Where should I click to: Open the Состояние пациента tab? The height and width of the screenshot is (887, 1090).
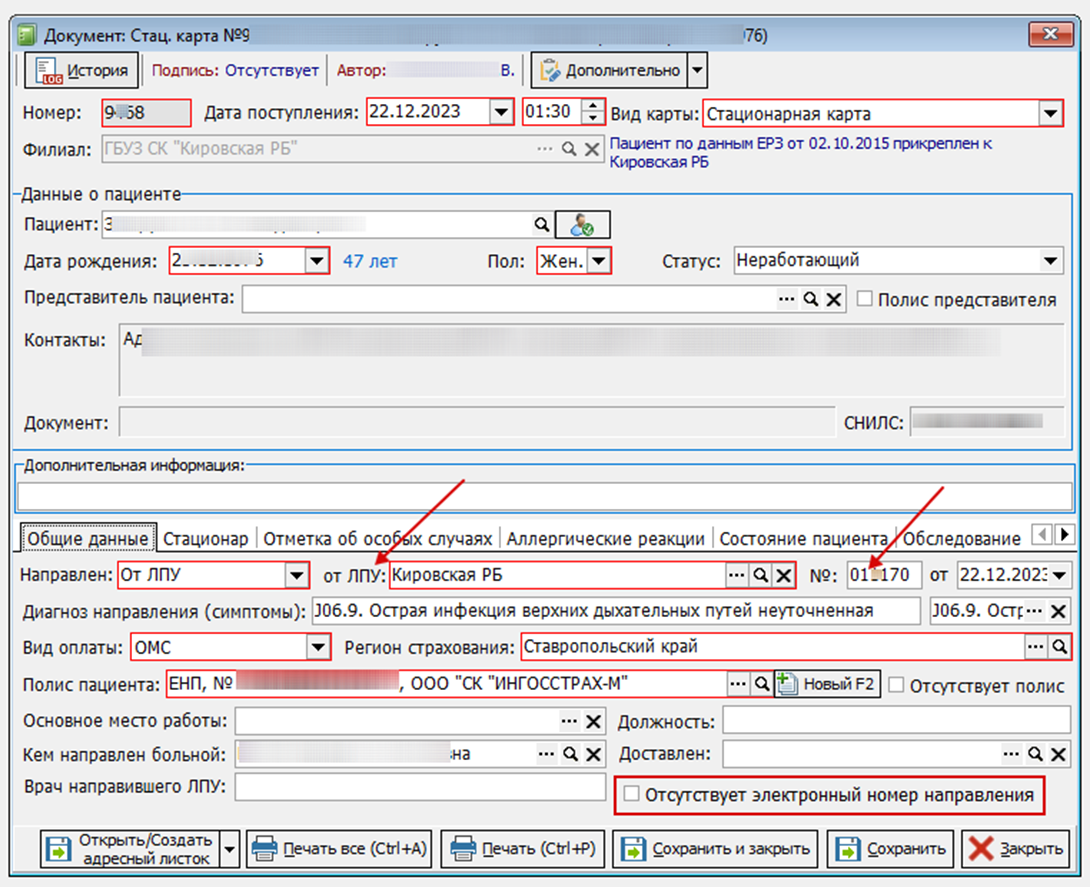804,539
